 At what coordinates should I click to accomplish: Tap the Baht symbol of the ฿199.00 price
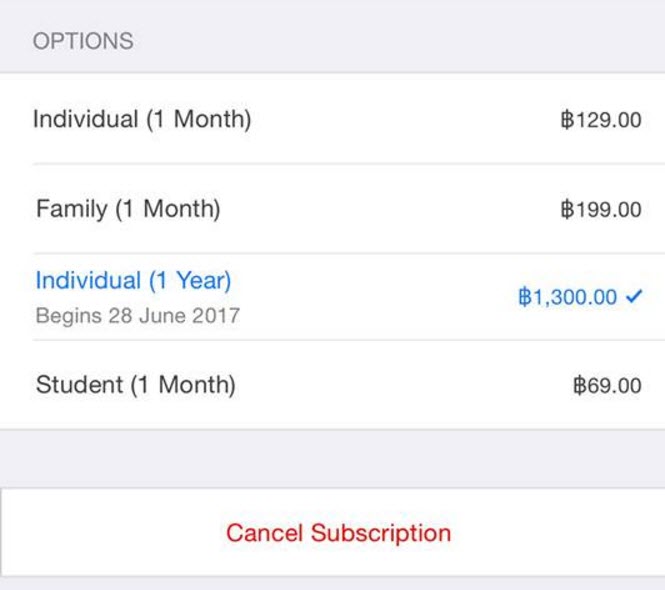(567, 210)
